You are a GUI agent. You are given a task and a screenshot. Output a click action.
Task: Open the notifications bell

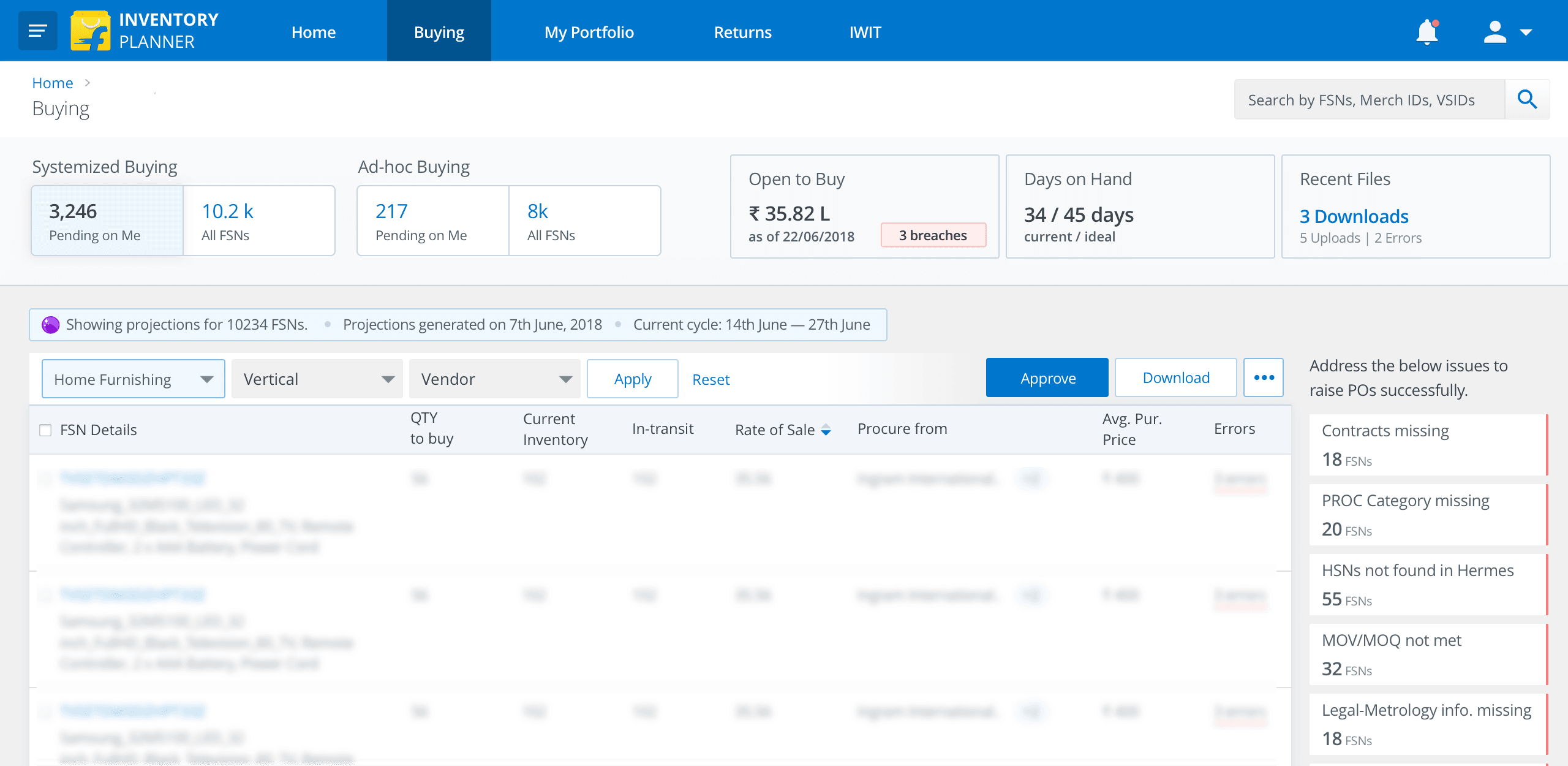point(1427,32)
